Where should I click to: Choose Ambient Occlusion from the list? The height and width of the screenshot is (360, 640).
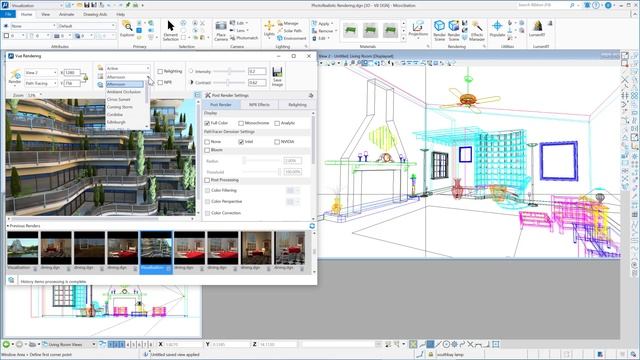[124, 92]
